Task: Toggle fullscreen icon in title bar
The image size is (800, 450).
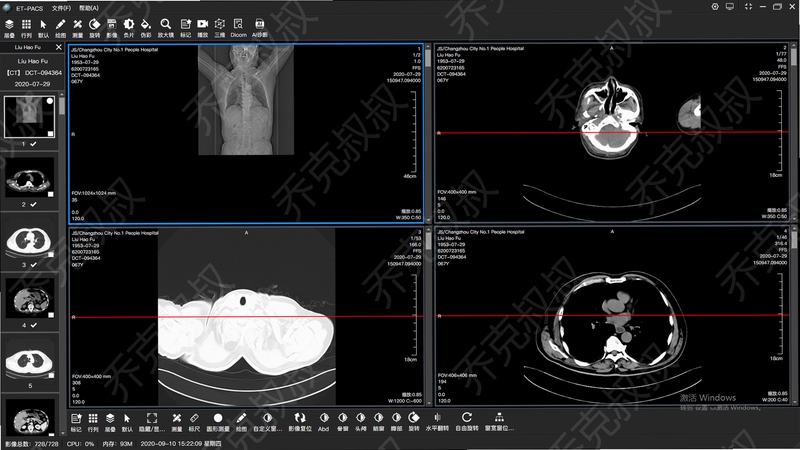Action: coord(748,7)
